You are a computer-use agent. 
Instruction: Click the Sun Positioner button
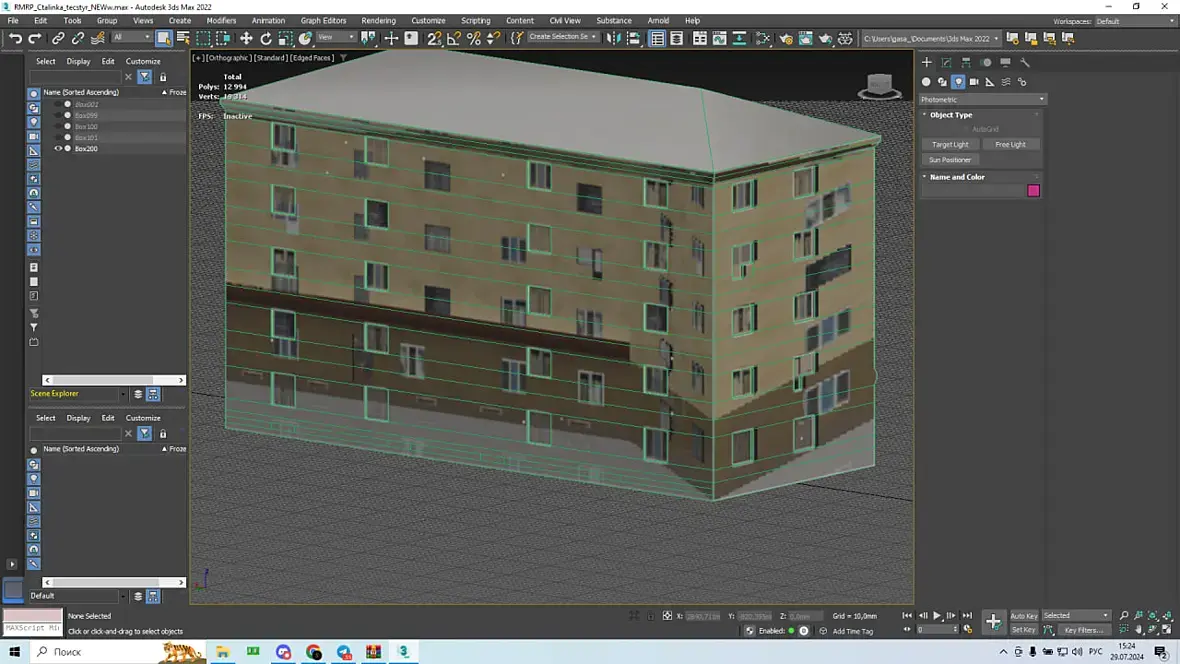coord(950,160)
